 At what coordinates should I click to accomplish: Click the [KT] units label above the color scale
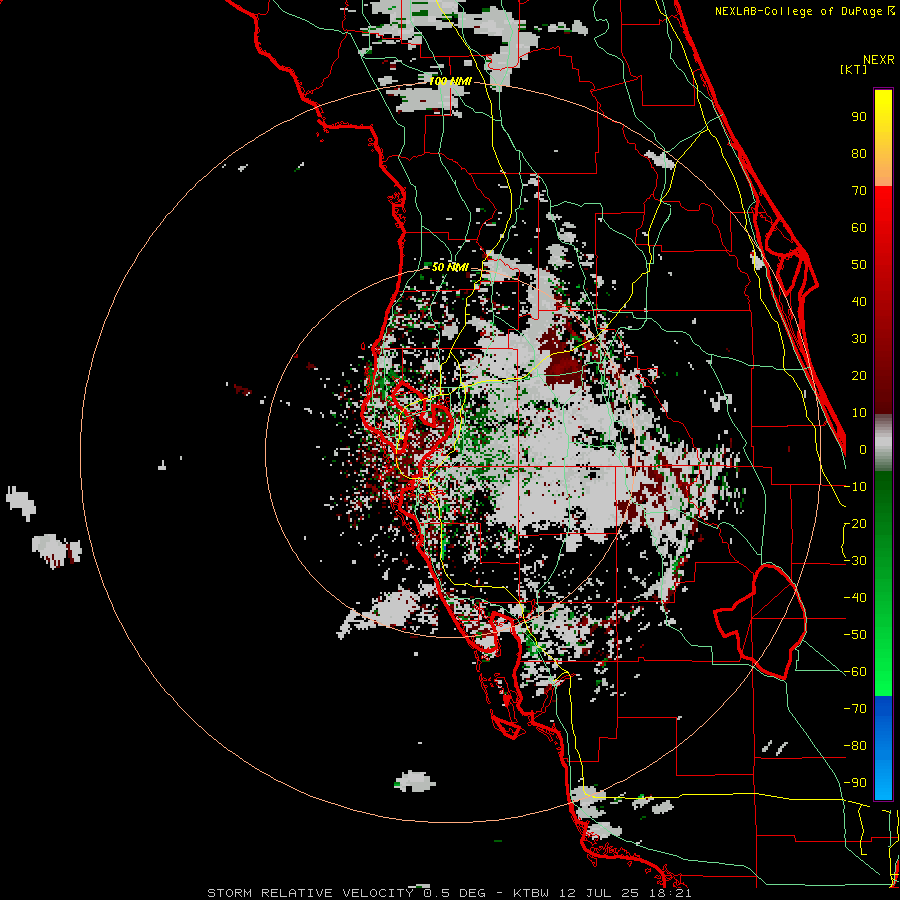point(854,69)
